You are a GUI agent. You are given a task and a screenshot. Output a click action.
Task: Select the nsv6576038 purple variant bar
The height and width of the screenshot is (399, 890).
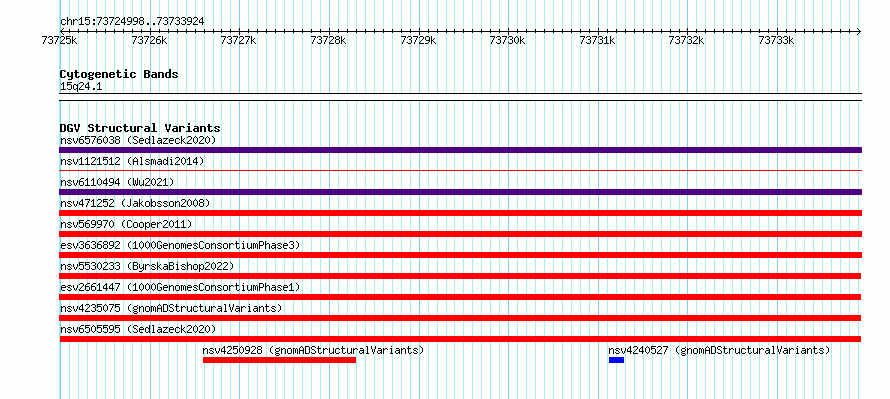(460, 150)
